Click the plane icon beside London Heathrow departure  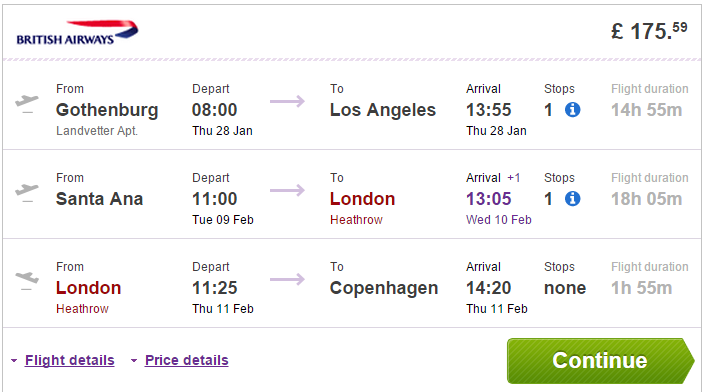pos(27,281)
